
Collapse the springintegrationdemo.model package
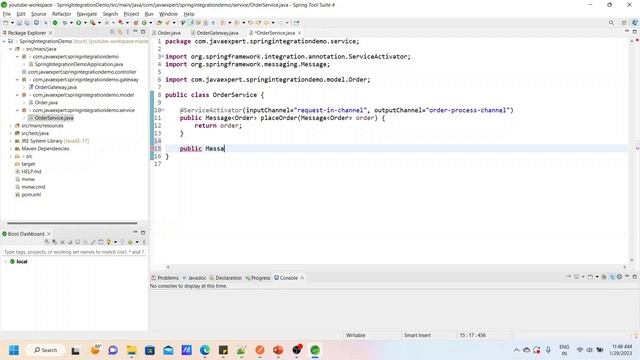(17, 95)
